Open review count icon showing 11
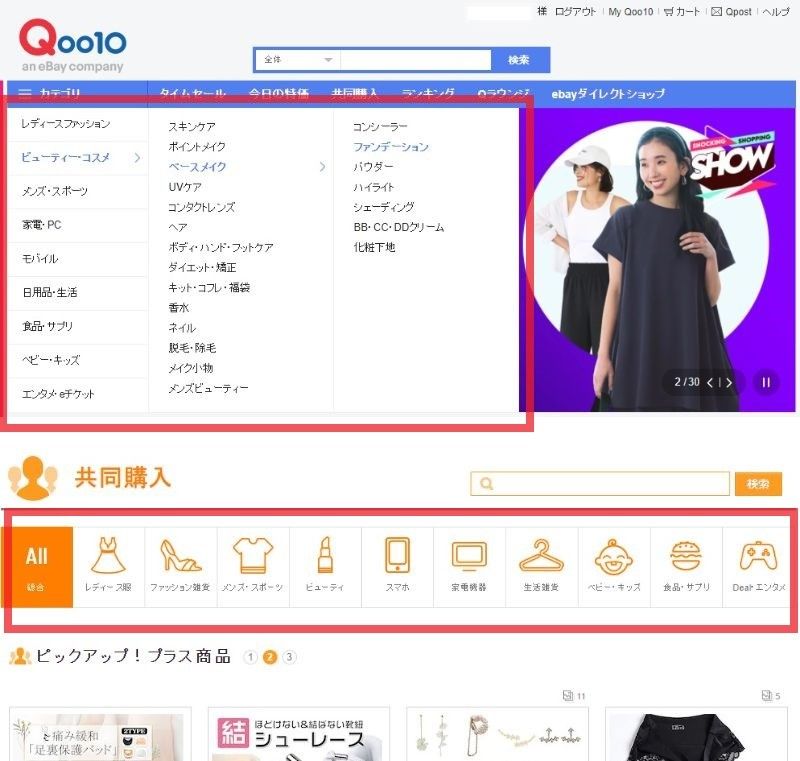The width and height of the screenshot is (800, 761). (567, 695)
